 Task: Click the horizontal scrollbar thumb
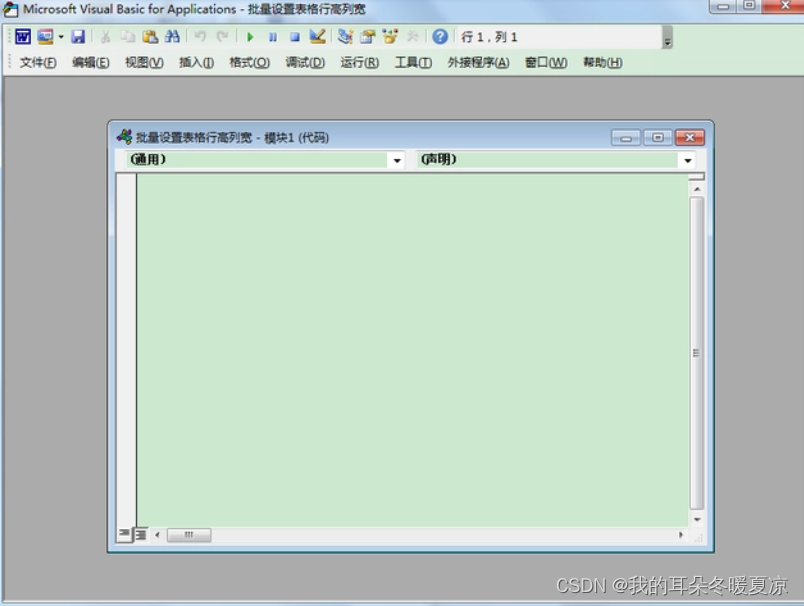(x=189, y=535)
